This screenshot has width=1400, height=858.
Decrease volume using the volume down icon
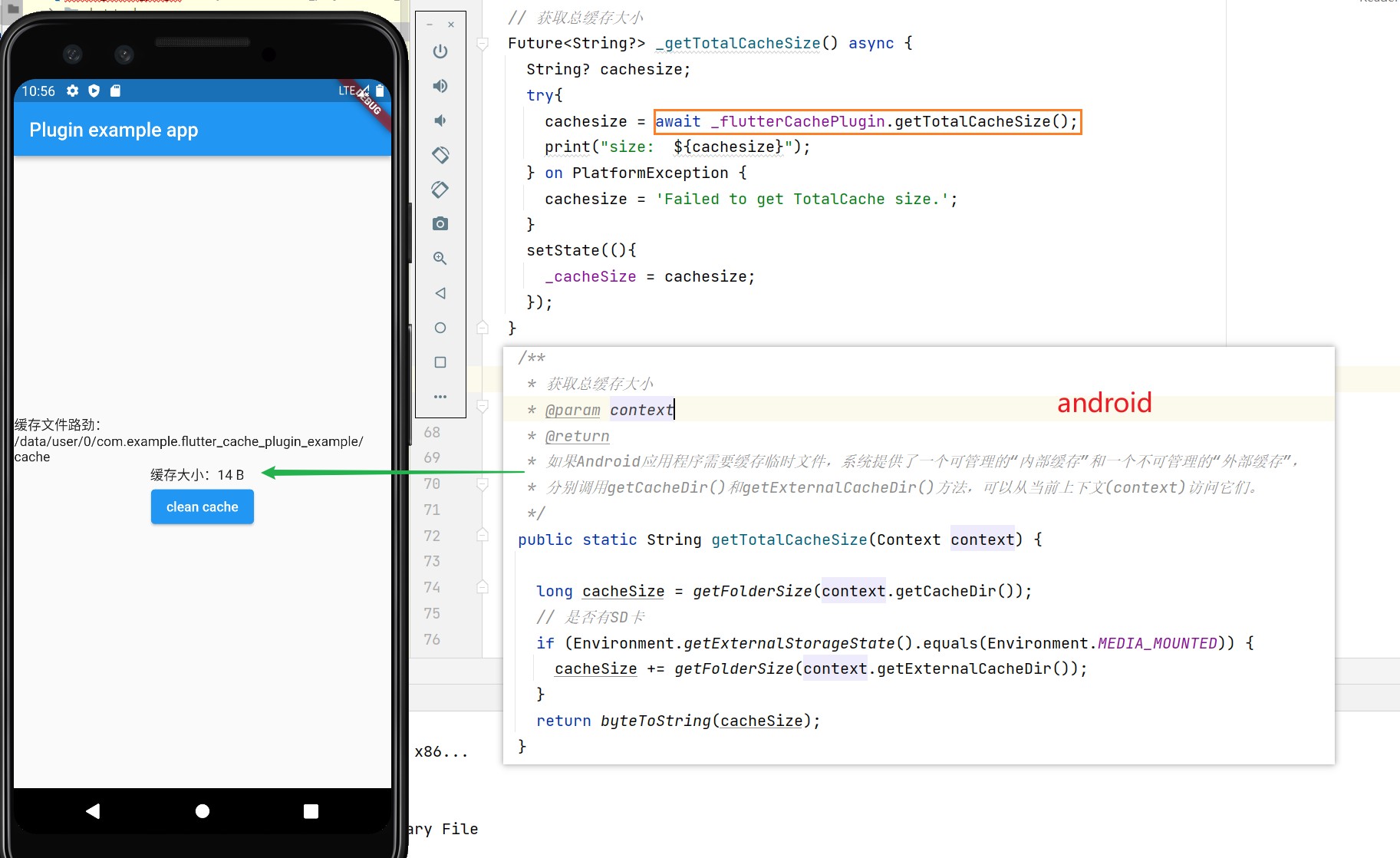pyautogui.click(x=440, y=120)
